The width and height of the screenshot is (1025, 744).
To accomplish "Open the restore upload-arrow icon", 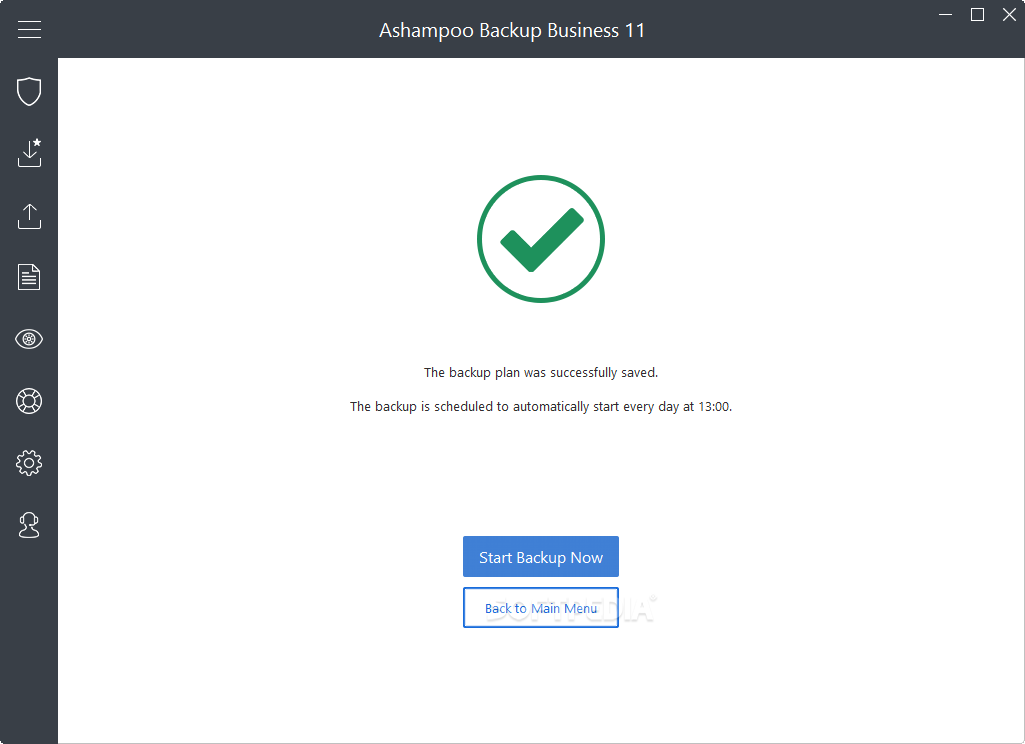I will (x=29, y=216).
